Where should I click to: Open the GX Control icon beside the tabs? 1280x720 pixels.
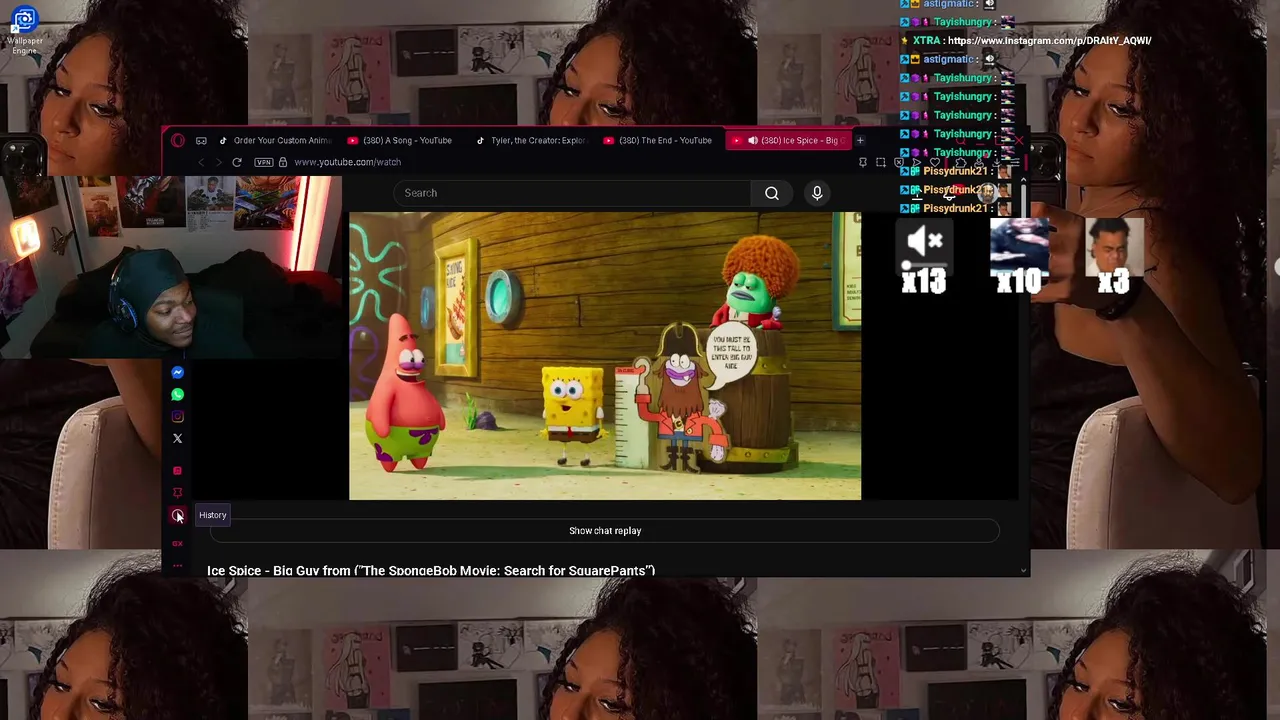coord(201,140)
